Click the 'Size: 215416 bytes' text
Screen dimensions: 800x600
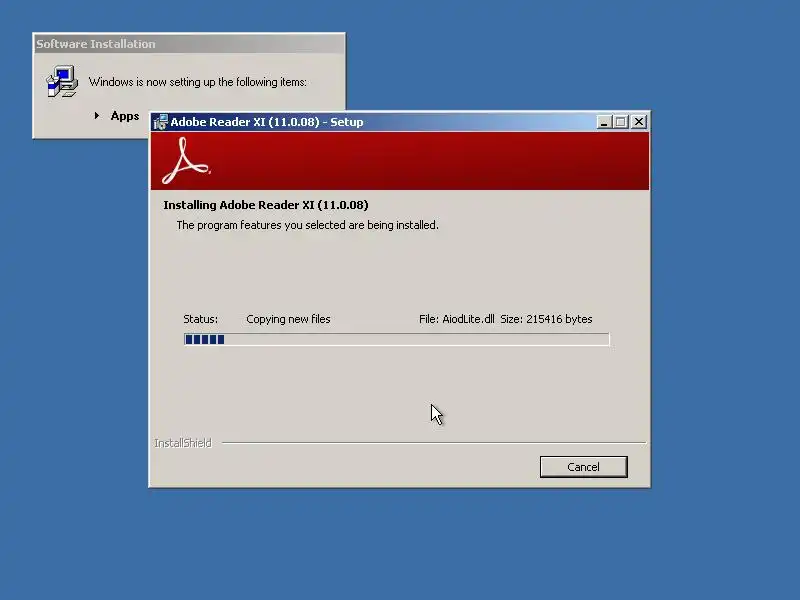(546, 319)
